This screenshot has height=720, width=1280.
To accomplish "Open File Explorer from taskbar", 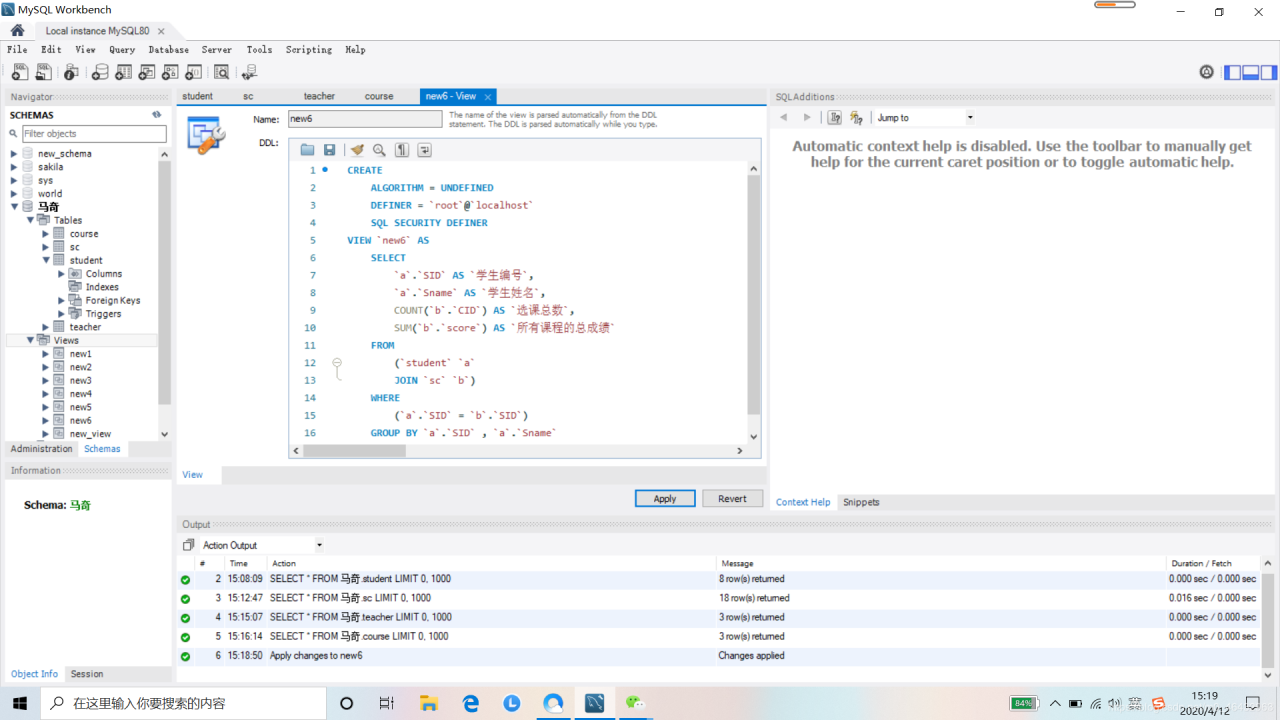I will pos(429,703).
